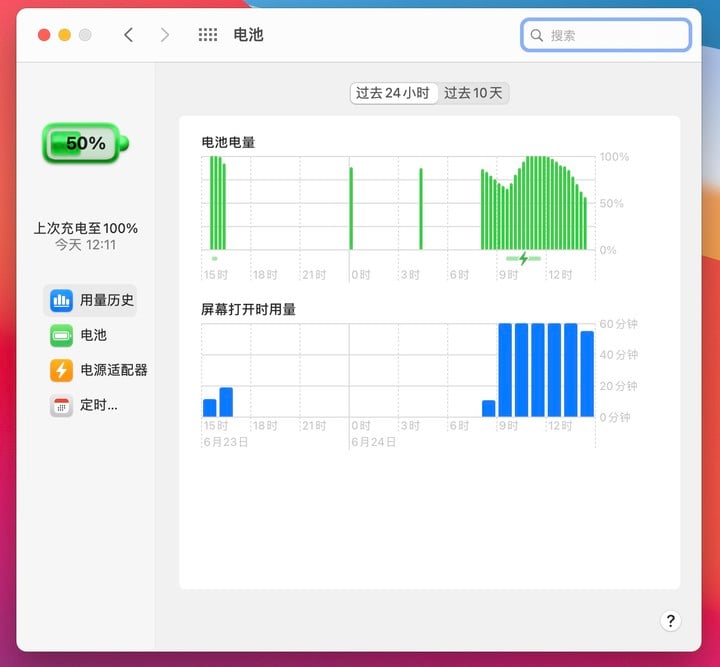This screenshot has width=720, height=667.
Task: Open the 电池 settings pane
Action: coord(93,335)
